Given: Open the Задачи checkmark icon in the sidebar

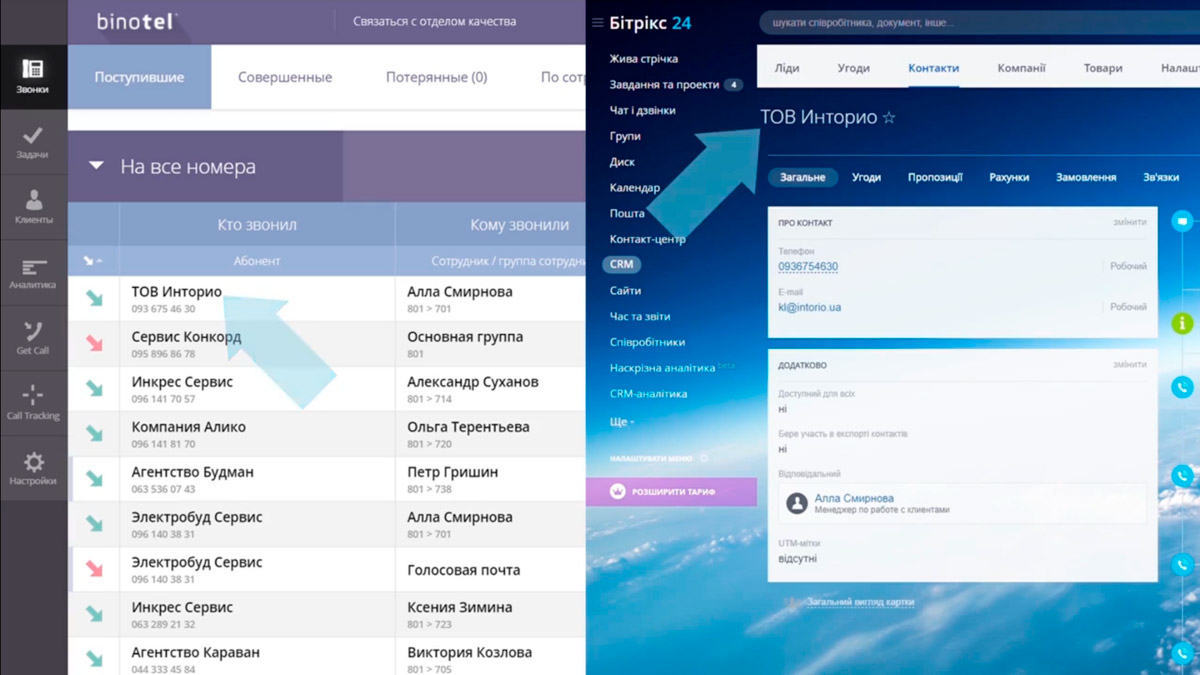Looking at the screenshot, I should click(x=33, y=135).
